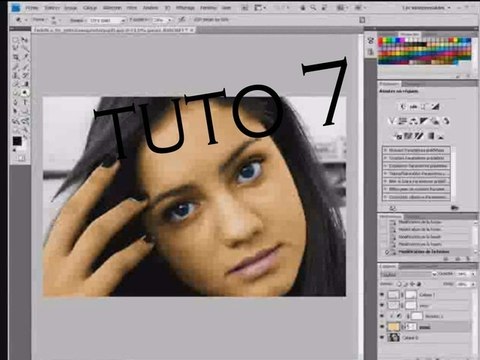
Task: Pick the first red swatch in Nuancier
Action: [381, 40]
